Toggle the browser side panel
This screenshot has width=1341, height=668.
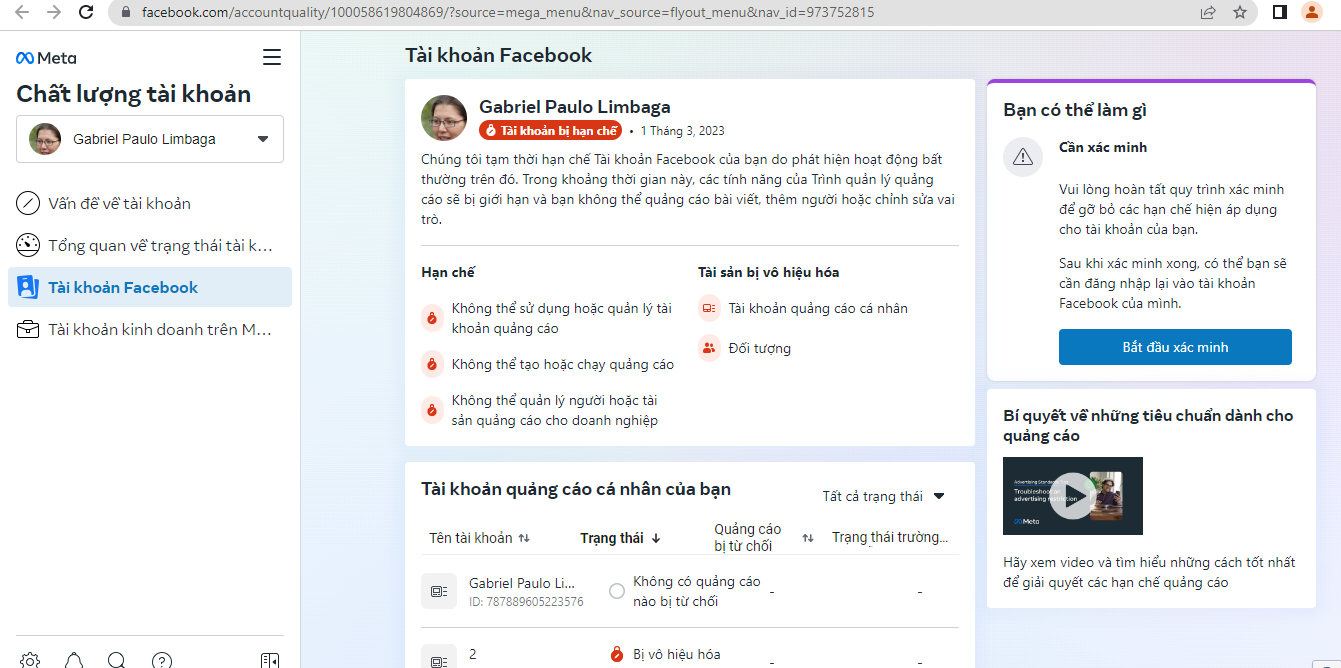click(x=1279, y=12)
